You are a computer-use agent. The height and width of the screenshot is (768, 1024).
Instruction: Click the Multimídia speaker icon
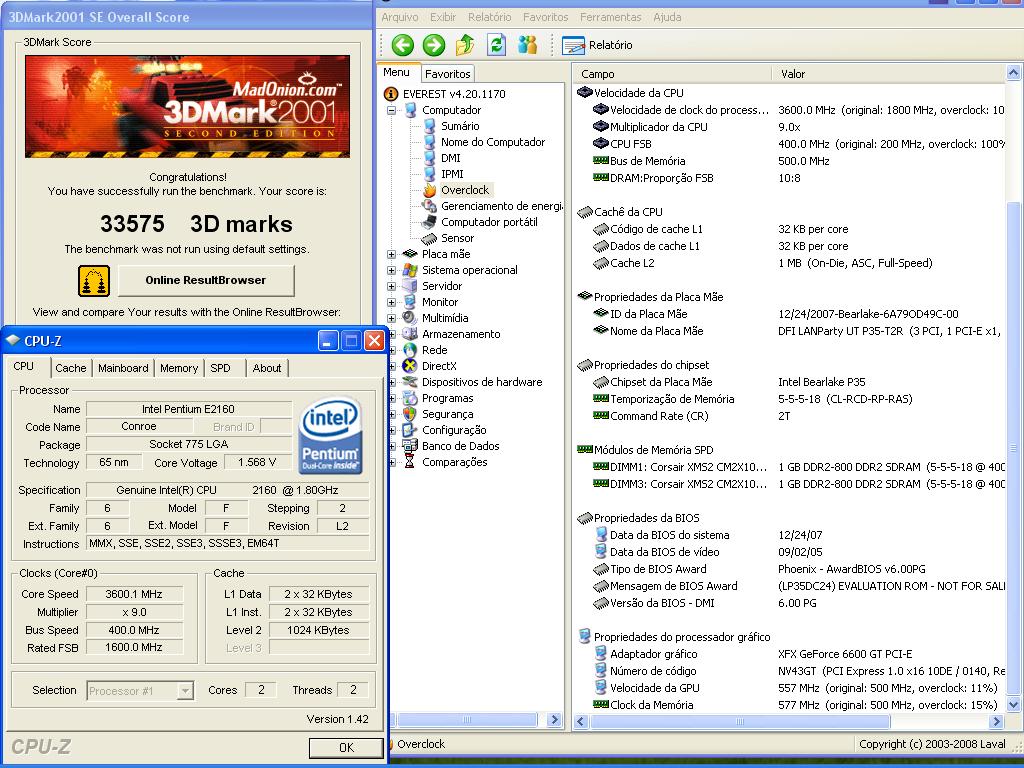click(x=410, y=318)
